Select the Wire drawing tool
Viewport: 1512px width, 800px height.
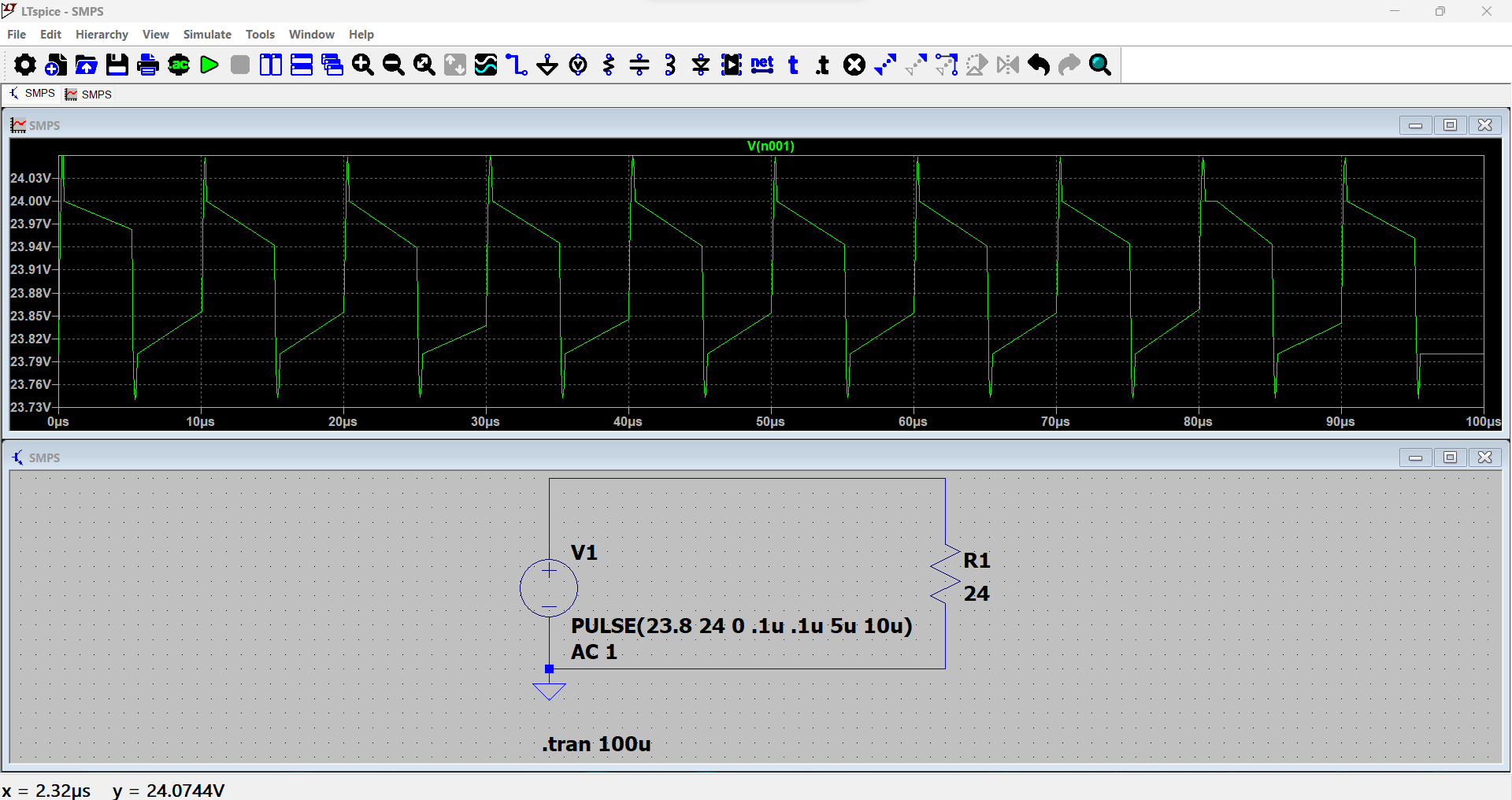[x=517, y=65]
